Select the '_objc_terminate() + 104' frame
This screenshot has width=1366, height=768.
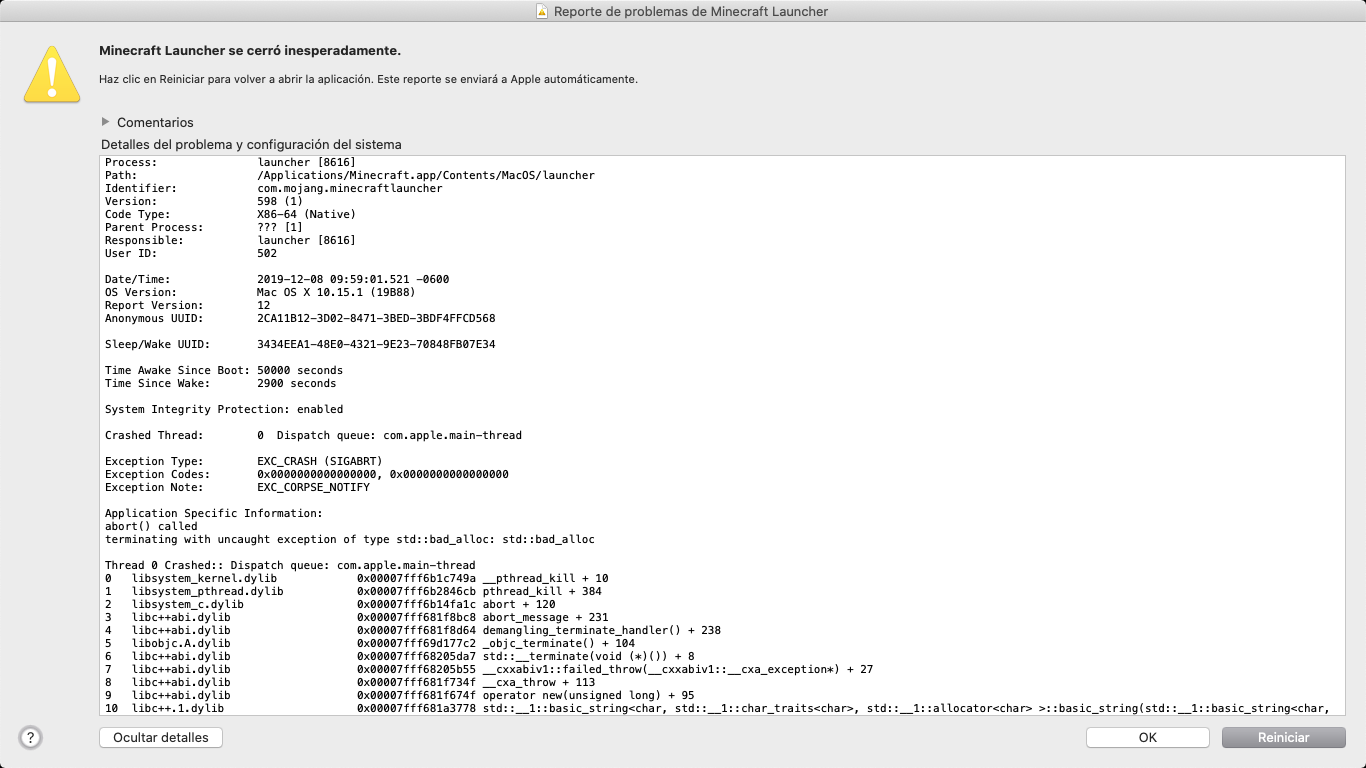click(x=370, y=643)
